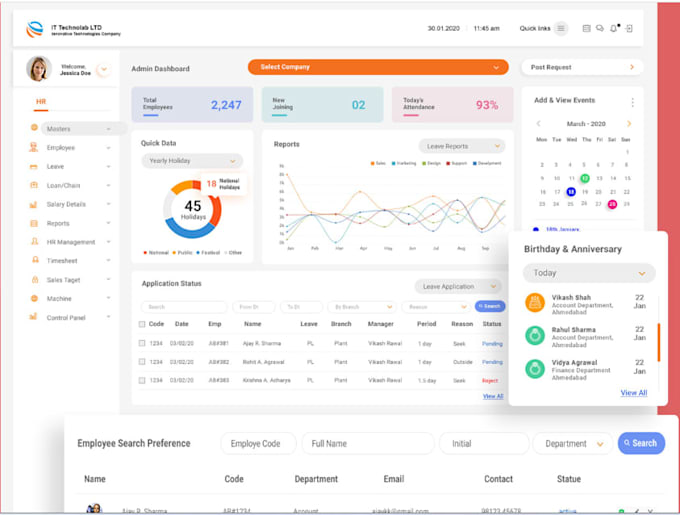The width and height of the screenshot is (680, 515).
Task: Select pink highlighted date 28 in calendar
Action: 612,204
